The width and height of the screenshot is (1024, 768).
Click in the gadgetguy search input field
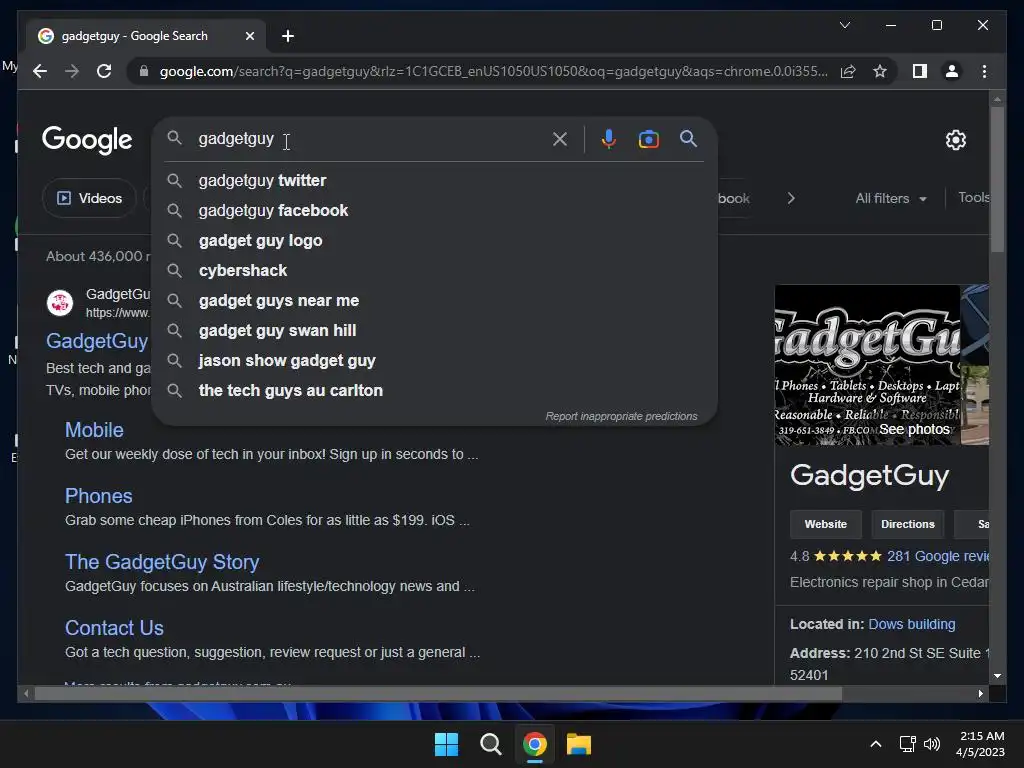coord(372,139)
